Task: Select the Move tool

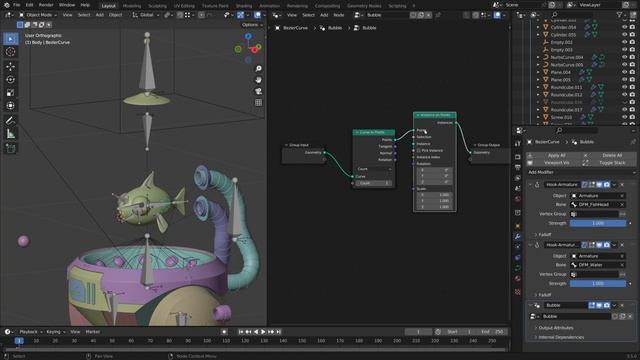Action: click(x=11, y=67)
